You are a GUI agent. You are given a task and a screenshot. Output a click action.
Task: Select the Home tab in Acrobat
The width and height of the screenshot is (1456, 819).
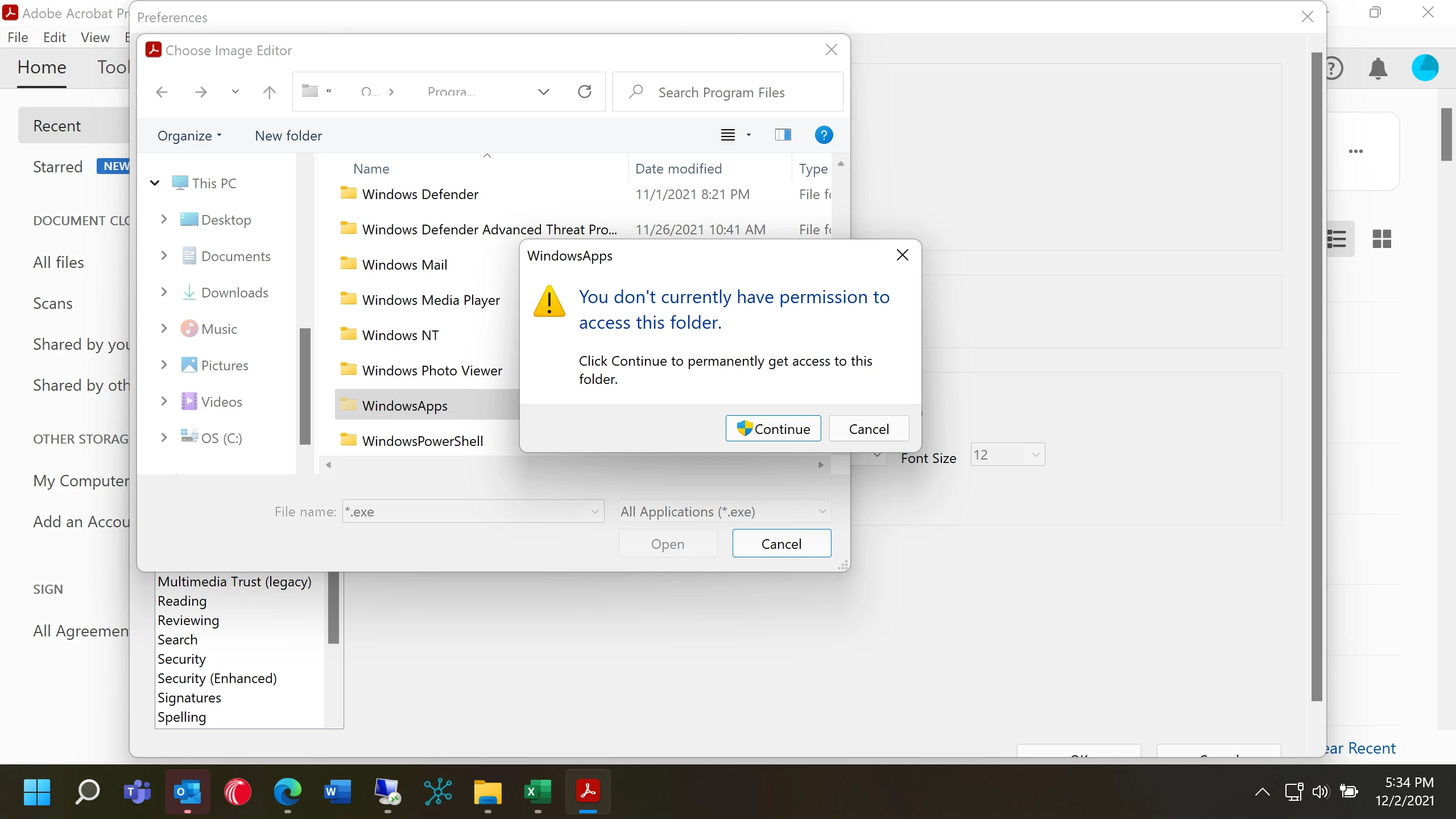(x=42, y=68)
